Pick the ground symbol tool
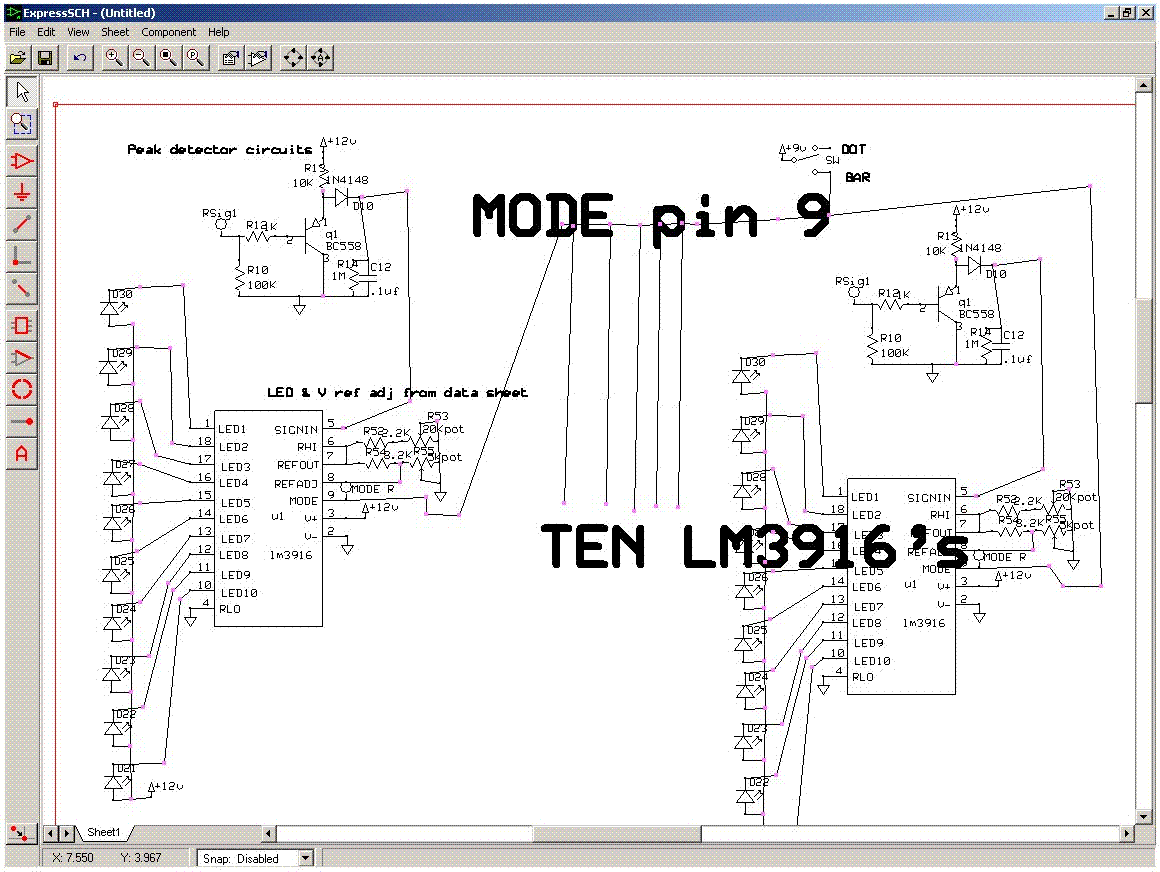 pyautogui.click(x=21, y=193)
